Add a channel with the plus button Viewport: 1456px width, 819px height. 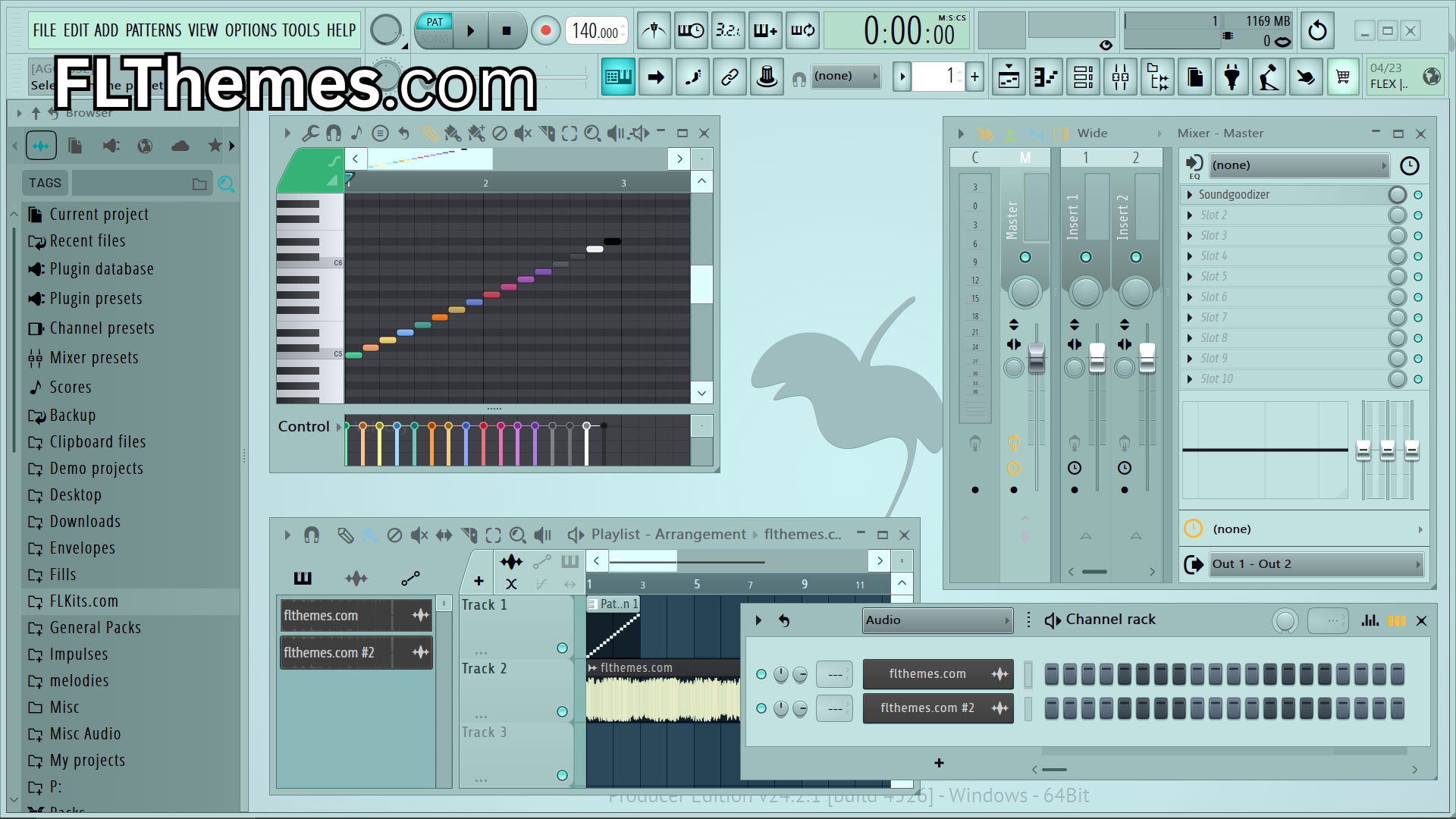tap(939, 763)
